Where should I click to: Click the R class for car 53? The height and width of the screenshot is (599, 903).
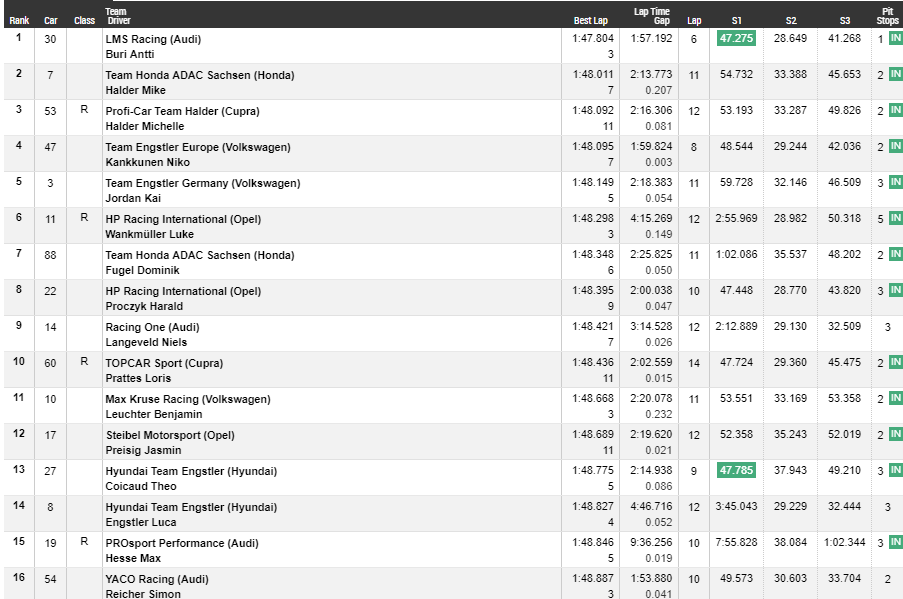coord(84,109)
